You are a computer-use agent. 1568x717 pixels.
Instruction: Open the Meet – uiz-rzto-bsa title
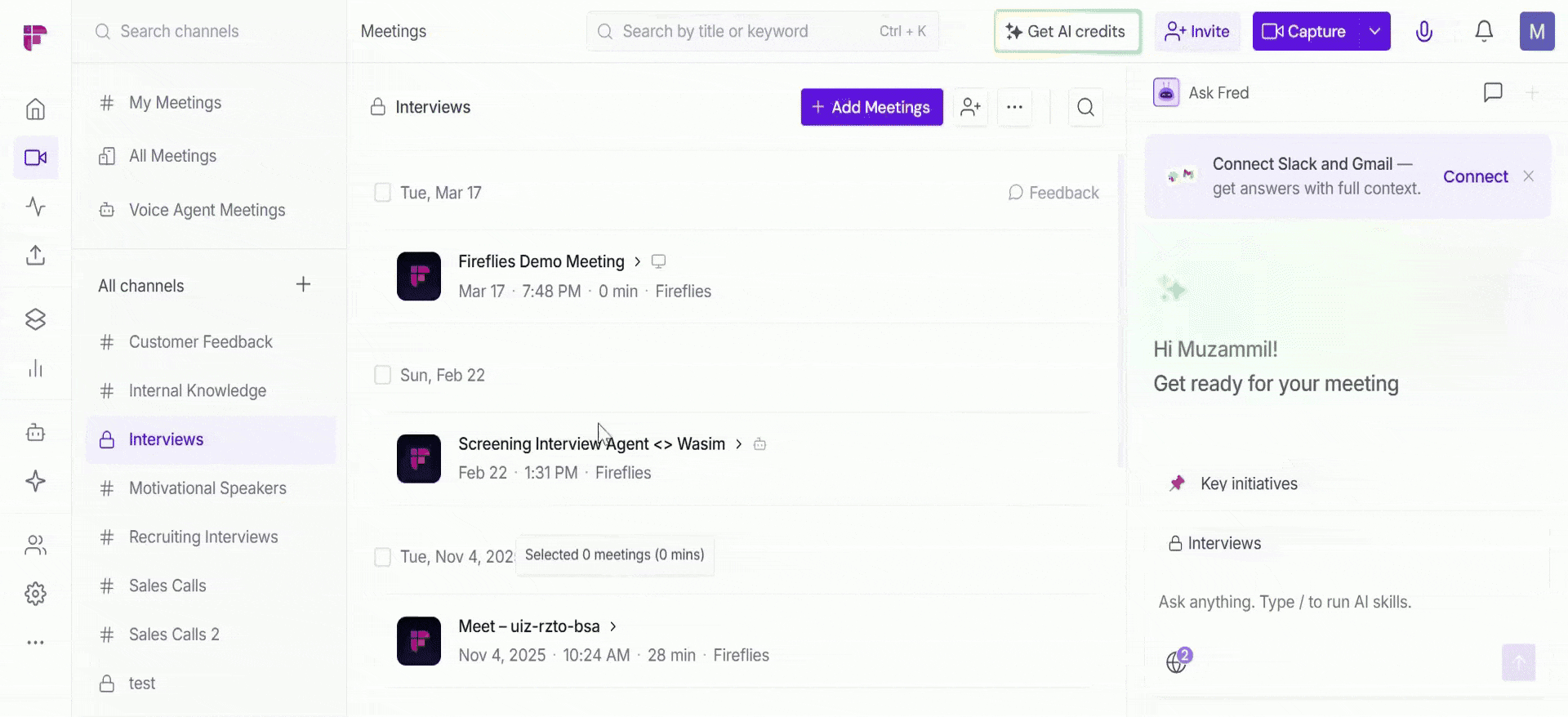528,626
